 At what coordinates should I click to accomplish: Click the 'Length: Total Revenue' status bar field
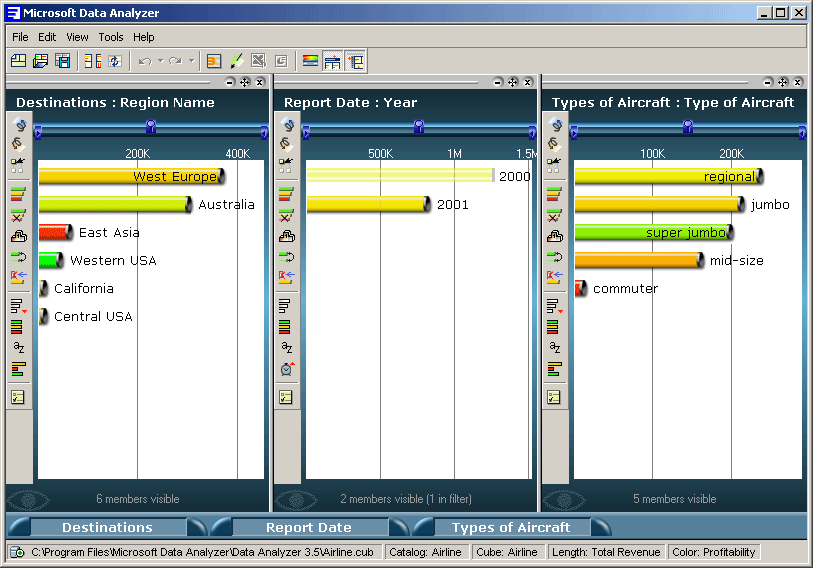[606, 552]
